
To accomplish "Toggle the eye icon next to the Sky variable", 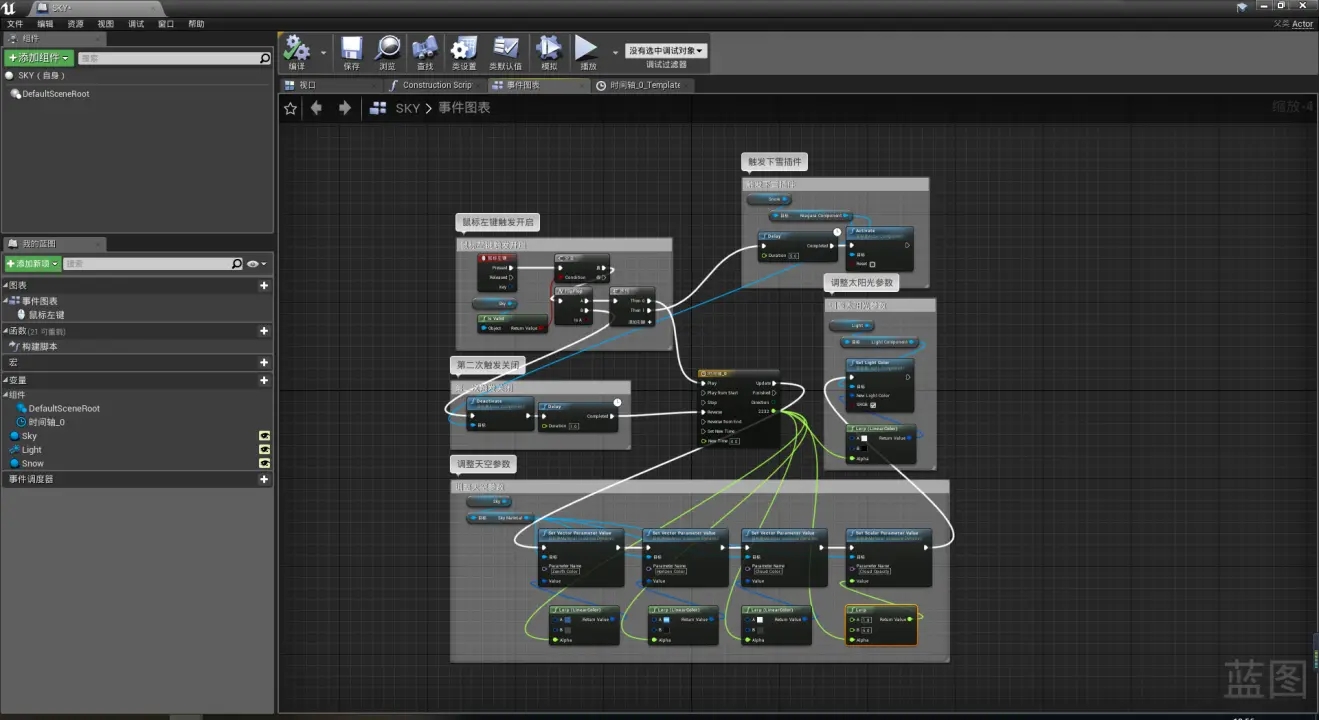I will coord(264,436).
